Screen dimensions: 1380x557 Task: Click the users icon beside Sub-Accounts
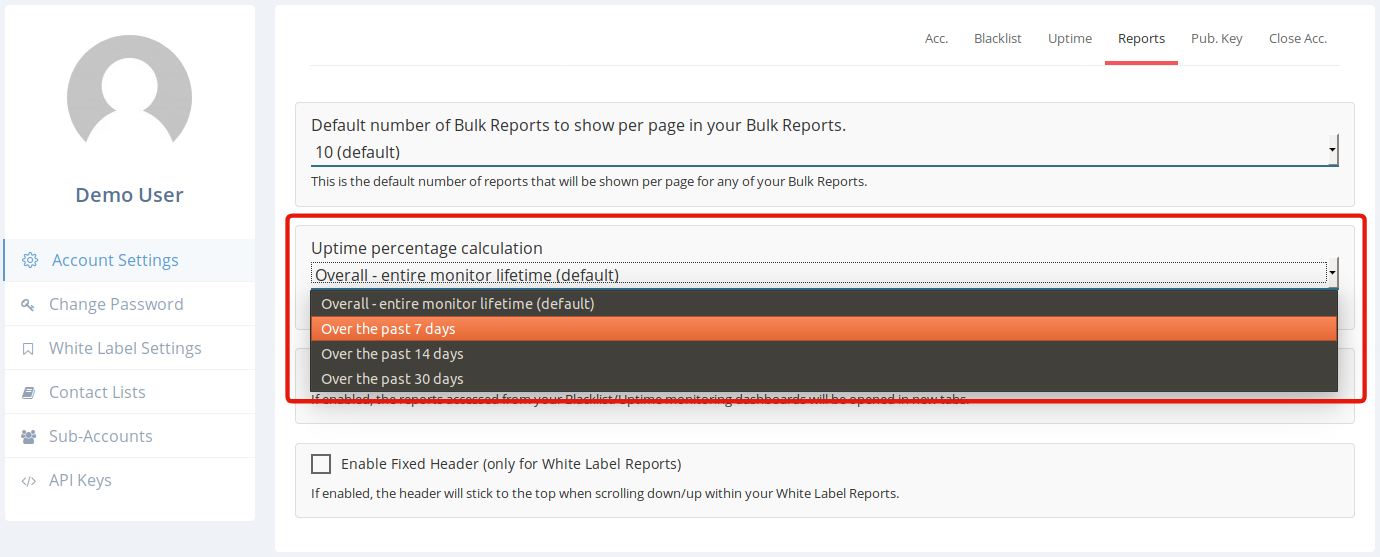[28, 436]
